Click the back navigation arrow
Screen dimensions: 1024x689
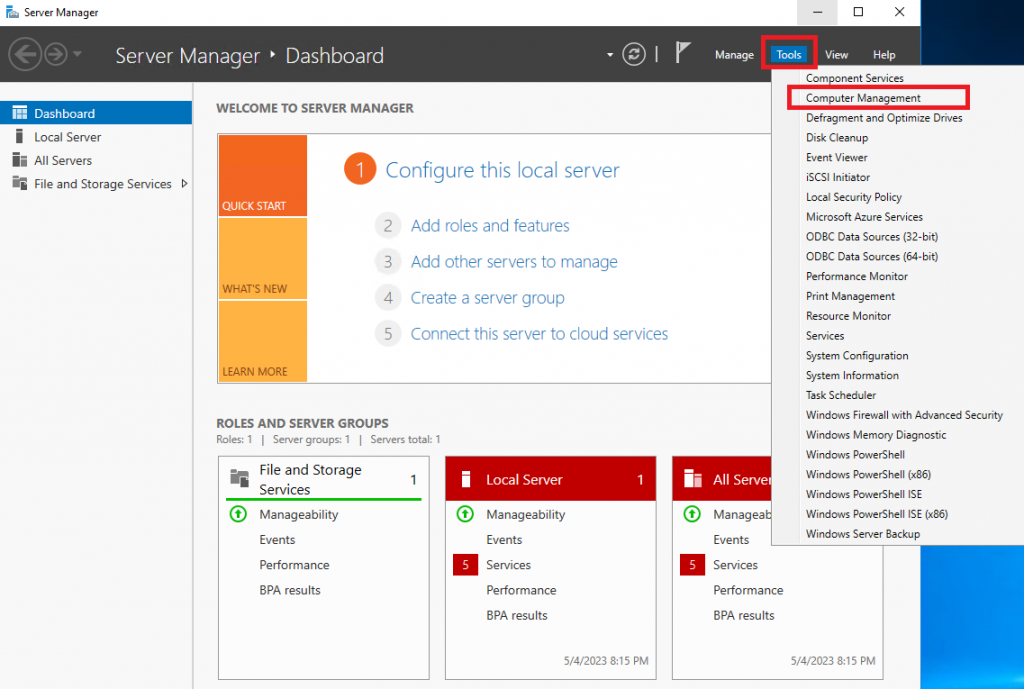click(x=25, y=54)
